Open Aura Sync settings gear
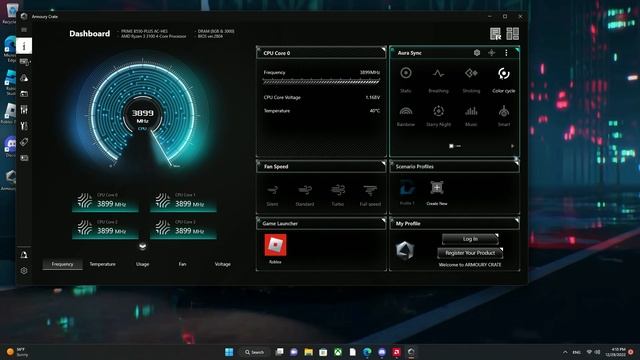 [477, 53]
